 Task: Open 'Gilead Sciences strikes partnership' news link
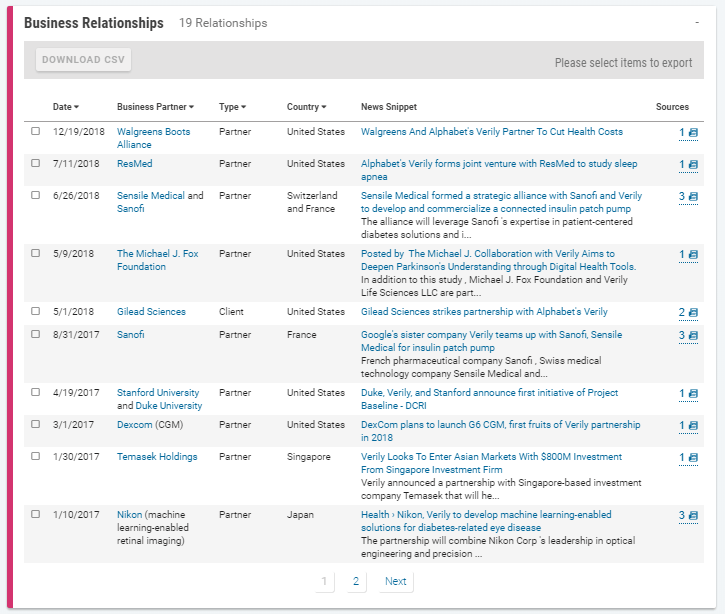pyautogui.click(x=484, y=312)
